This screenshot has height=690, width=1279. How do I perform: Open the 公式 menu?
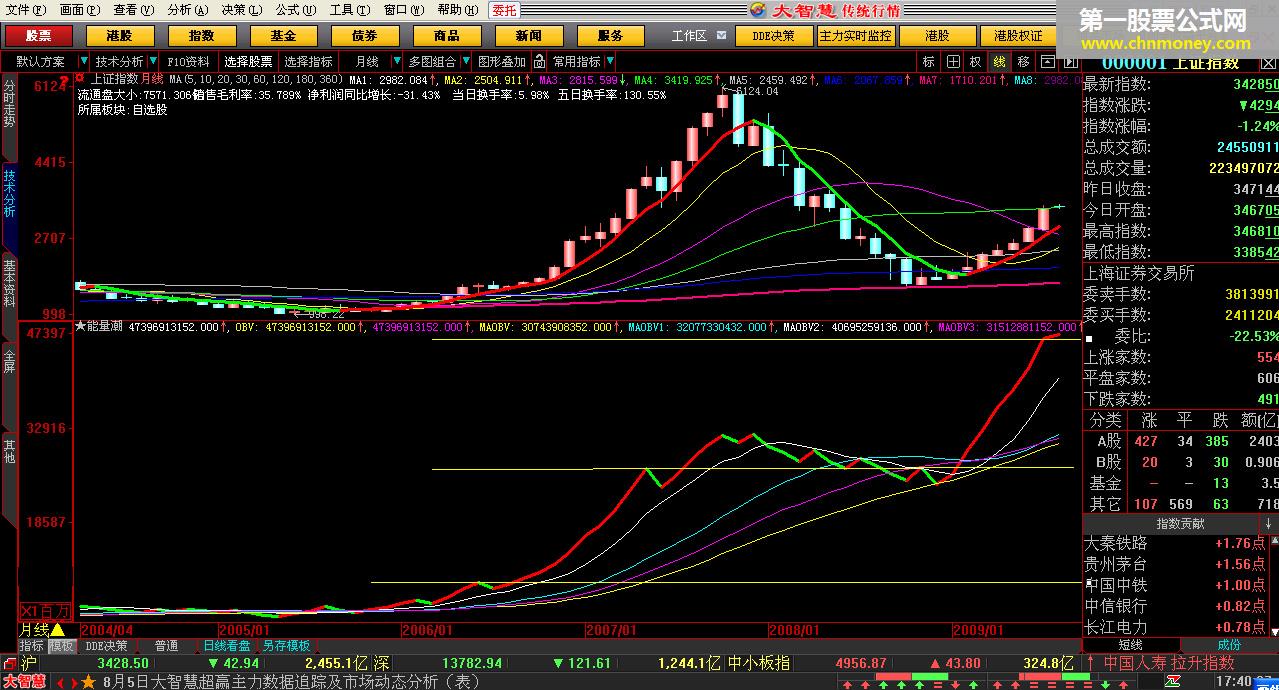pos(296,10)
